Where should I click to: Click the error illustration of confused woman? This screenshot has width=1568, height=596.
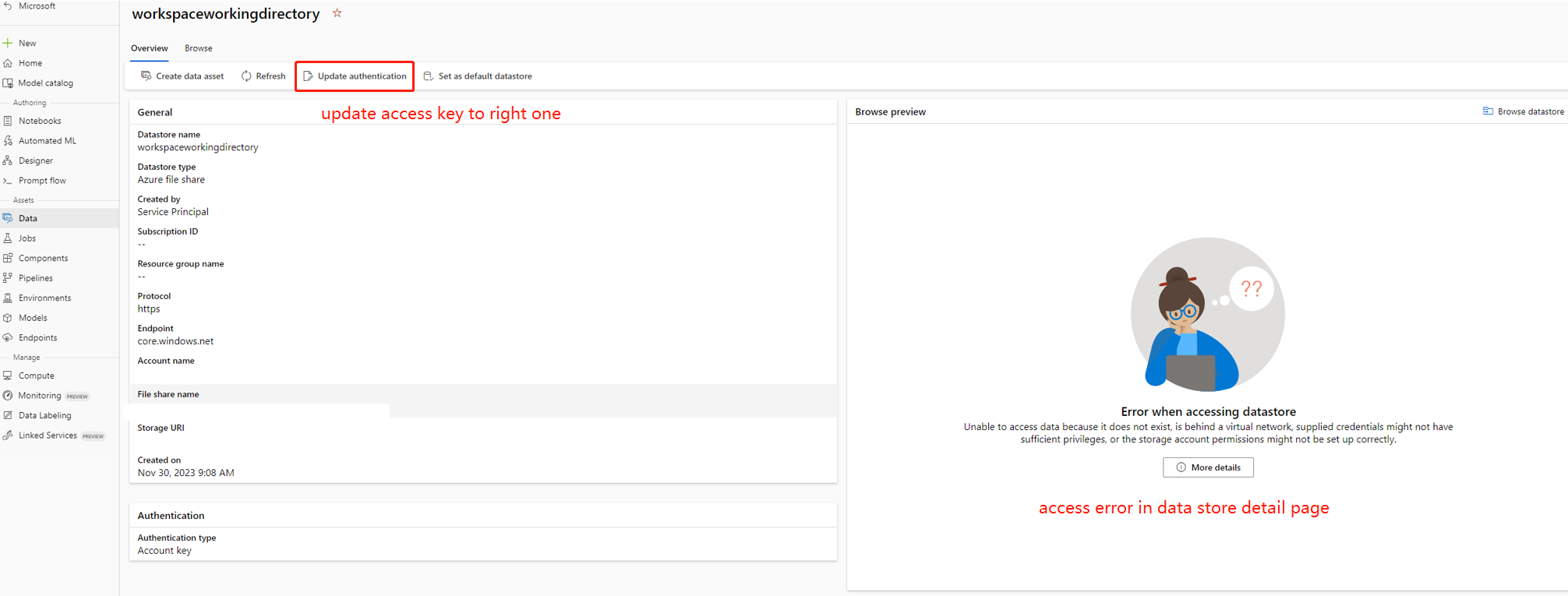[x=1207, y=314]
